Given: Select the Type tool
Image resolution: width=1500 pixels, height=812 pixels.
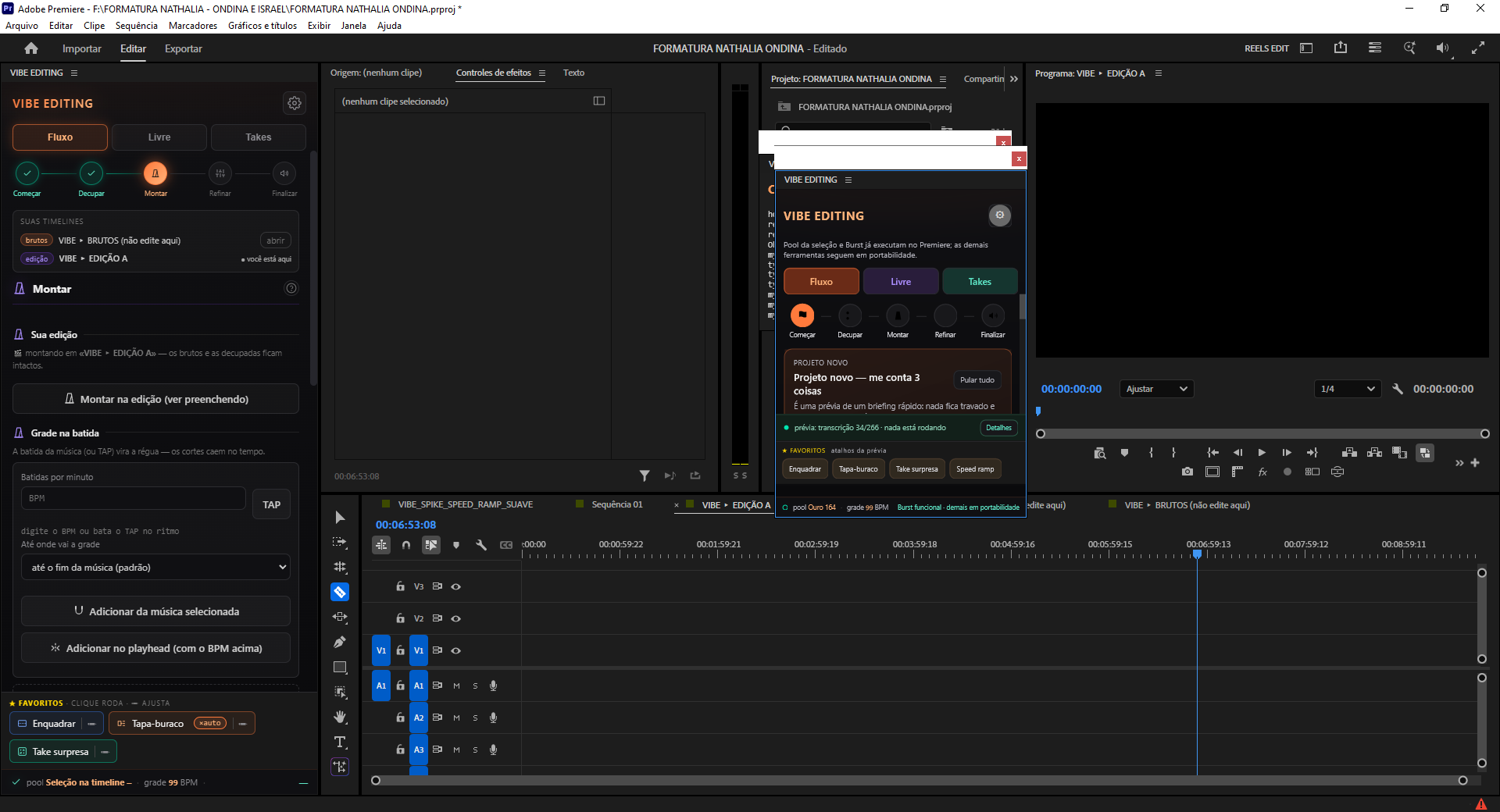Looking at the screenshot, I should (340, 742).
